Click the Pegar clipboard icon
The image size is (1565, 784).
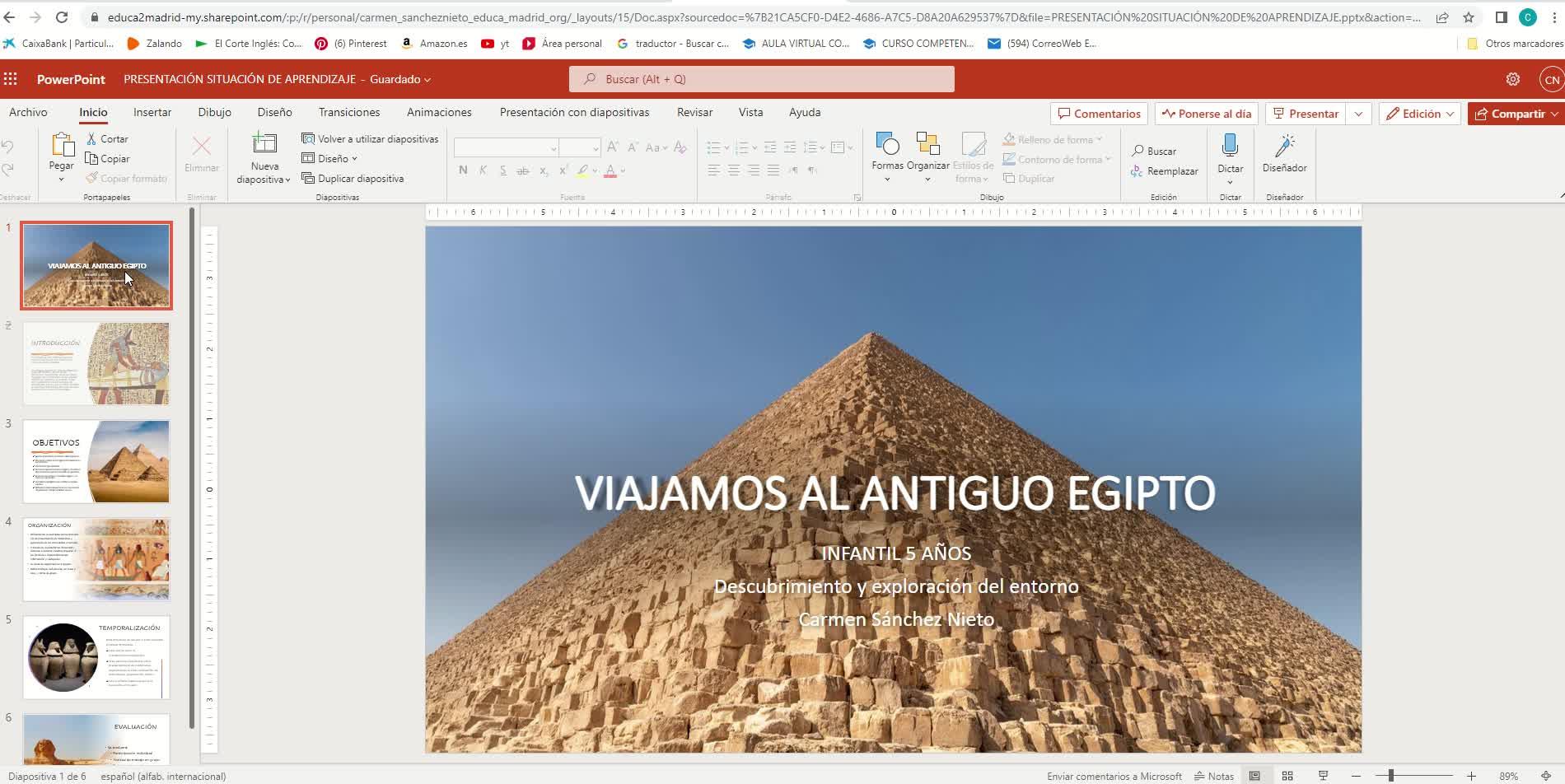tap(62, 146)
